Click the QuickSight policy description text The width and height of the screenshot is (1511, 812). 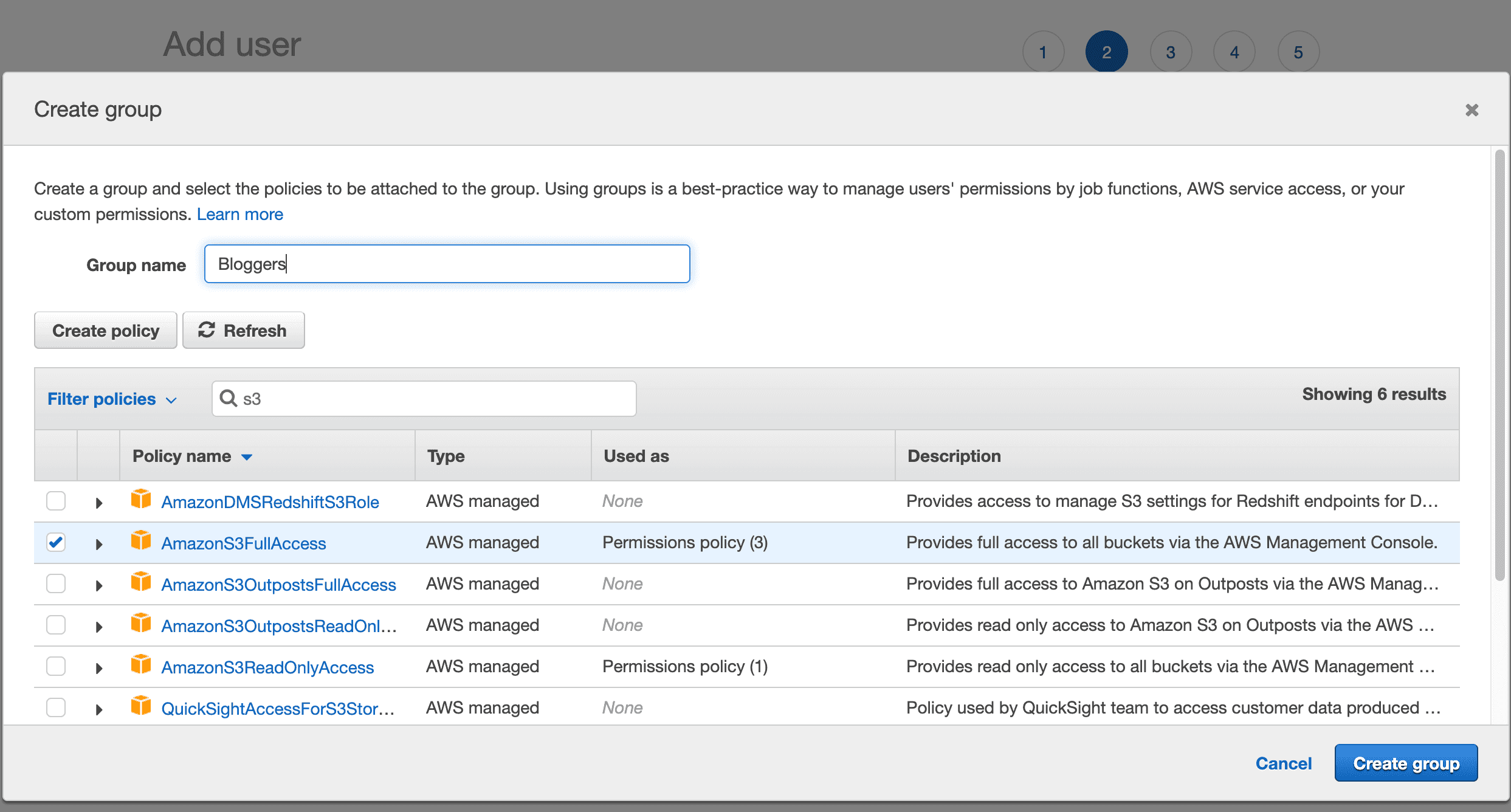[x=1173, y=707]
